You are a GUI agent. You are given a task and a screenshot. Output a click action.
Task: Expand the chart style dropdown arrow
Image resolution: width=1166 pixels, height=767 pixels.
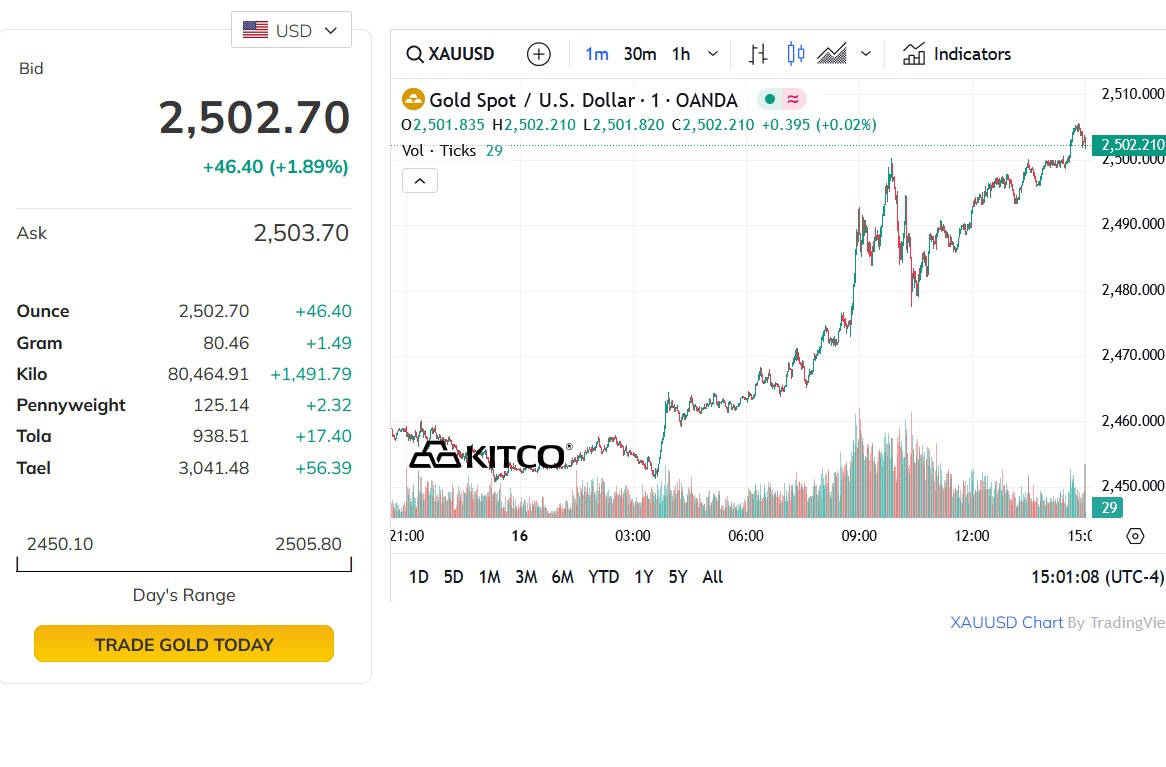(x=866, y=54)
